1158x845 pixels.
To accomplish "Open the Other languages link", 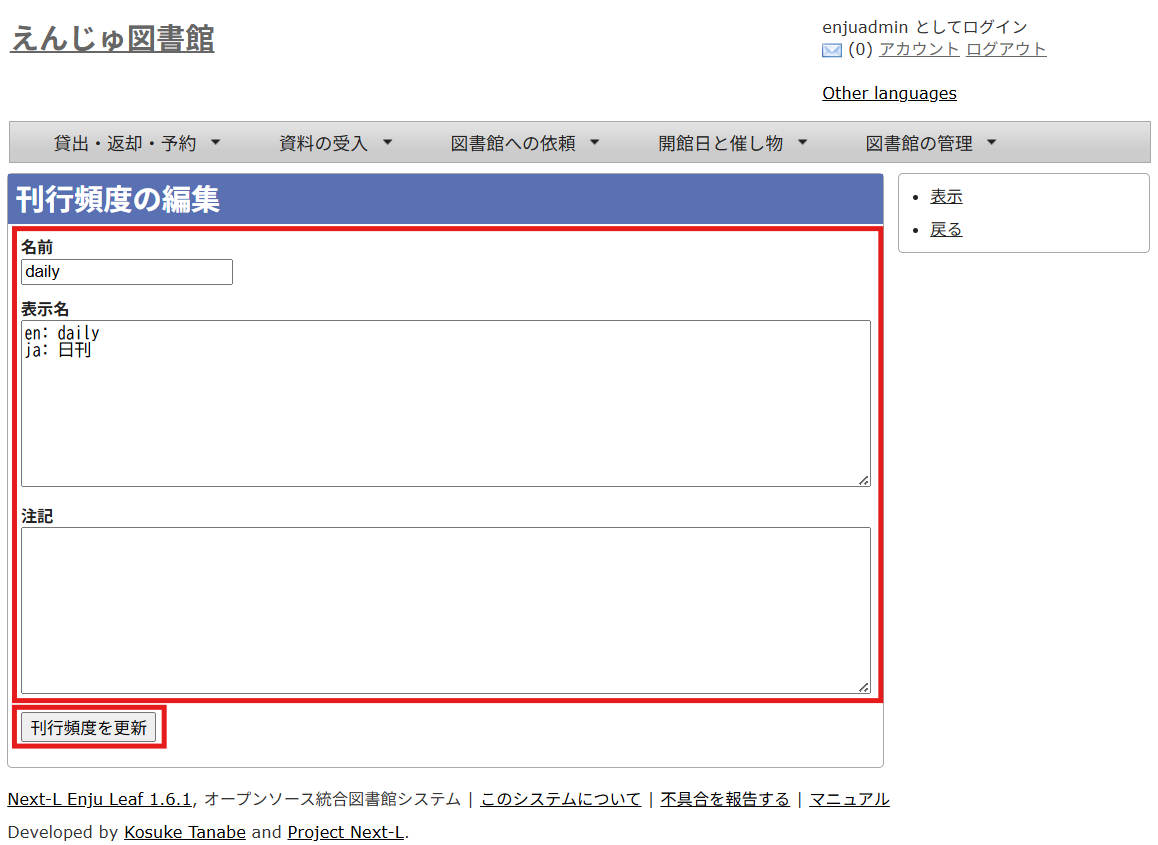I will pyautogui.click(x=889, y=93).
